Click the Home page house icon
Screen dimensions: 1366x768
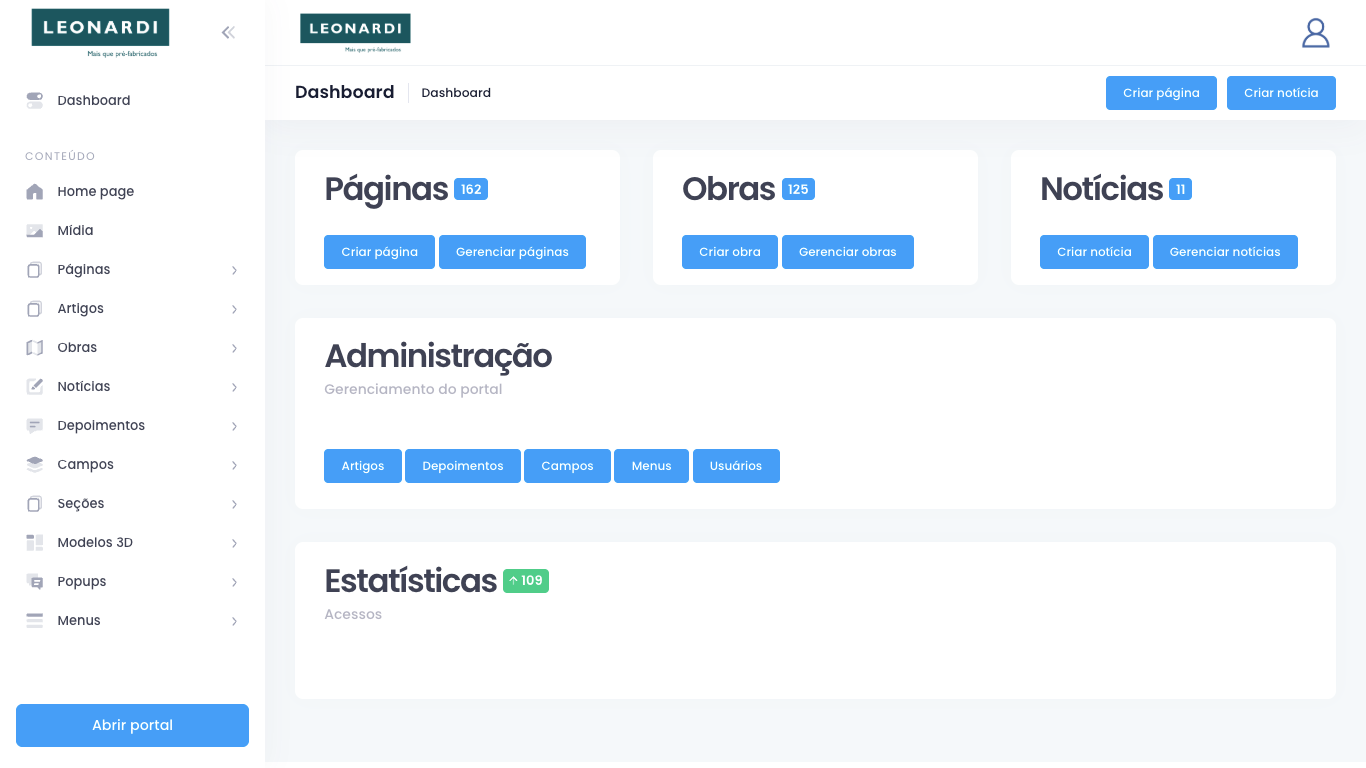click(x=35, y=191)
